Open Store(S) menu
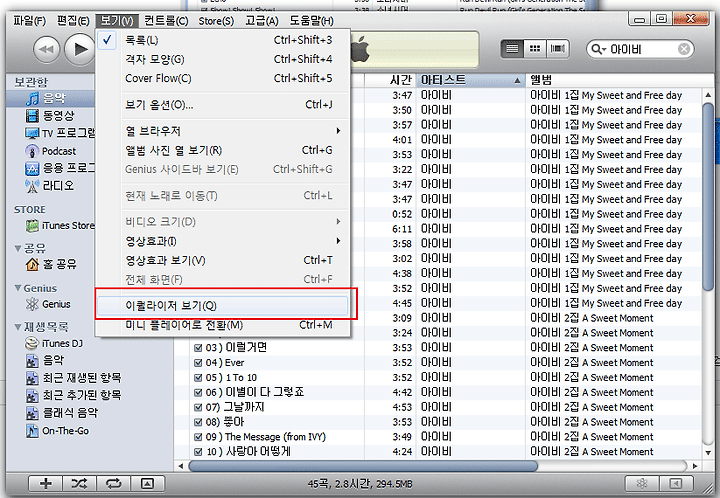The image size is (720, 498). (216, 21)
